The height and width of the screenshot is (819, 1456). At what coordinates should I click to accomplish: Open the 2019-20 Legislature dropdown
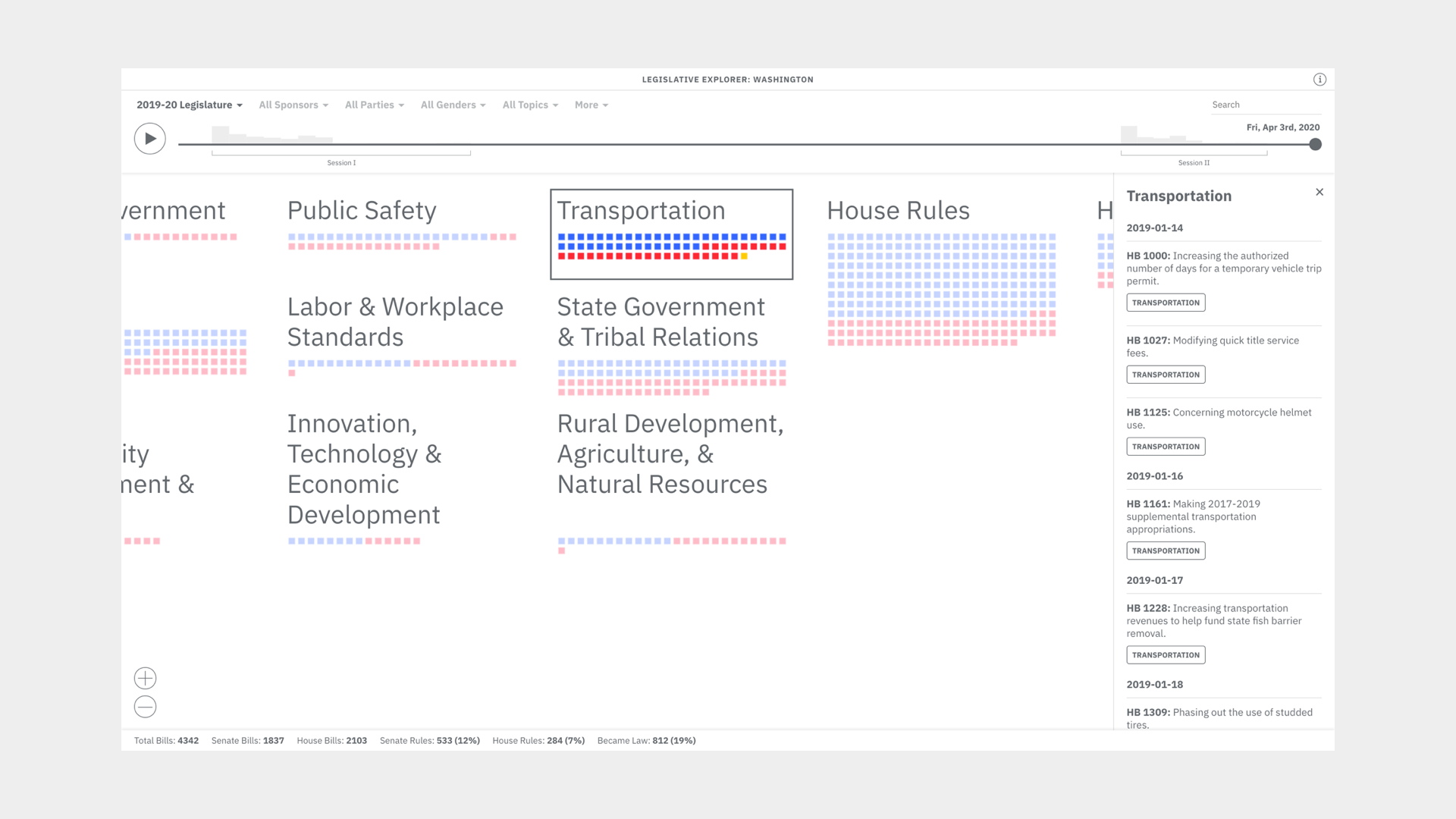click(189, 105)
